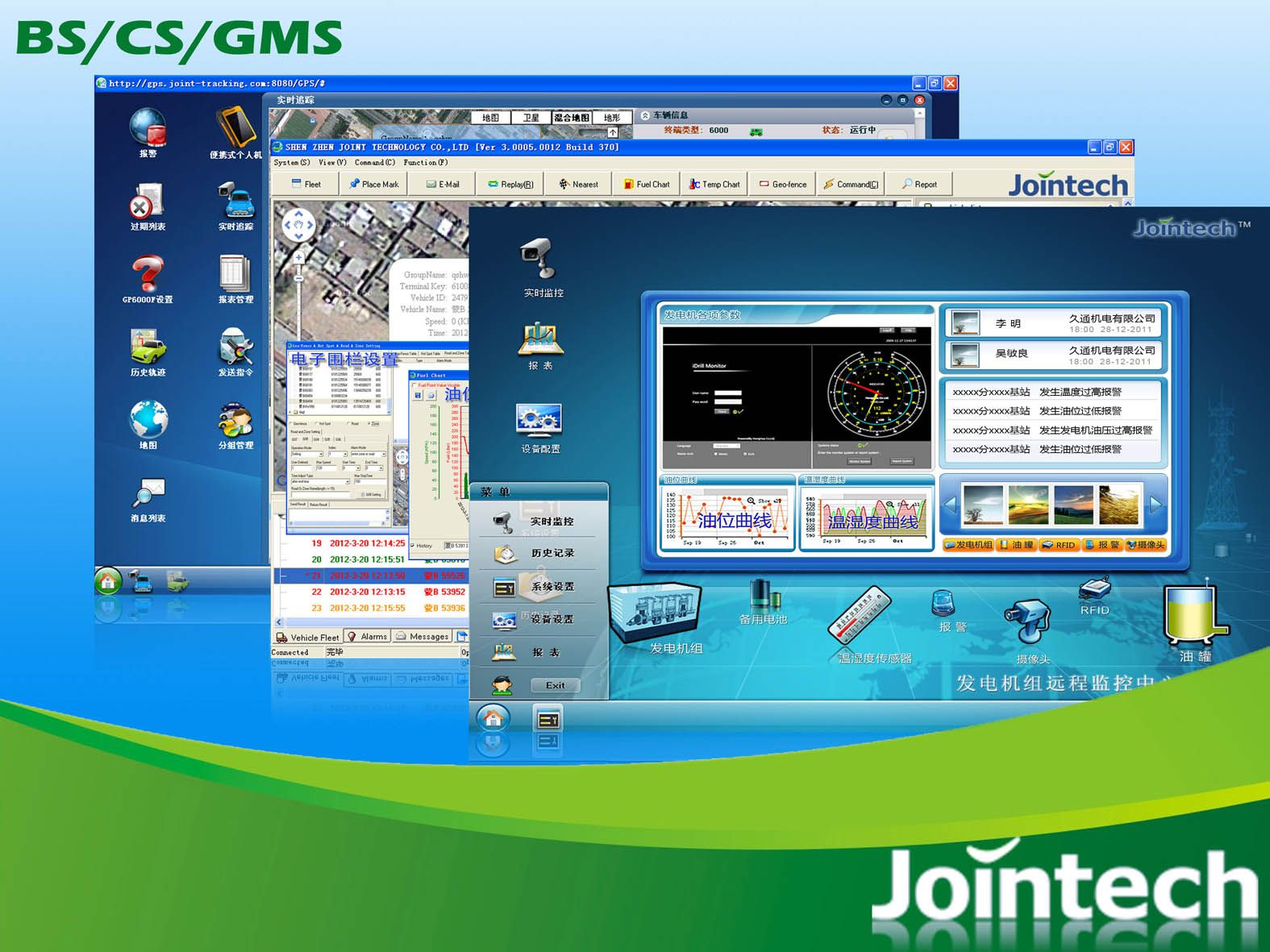Open the 消息列表 message list icon
1270x952 pixels.
[x=148, y=498]
